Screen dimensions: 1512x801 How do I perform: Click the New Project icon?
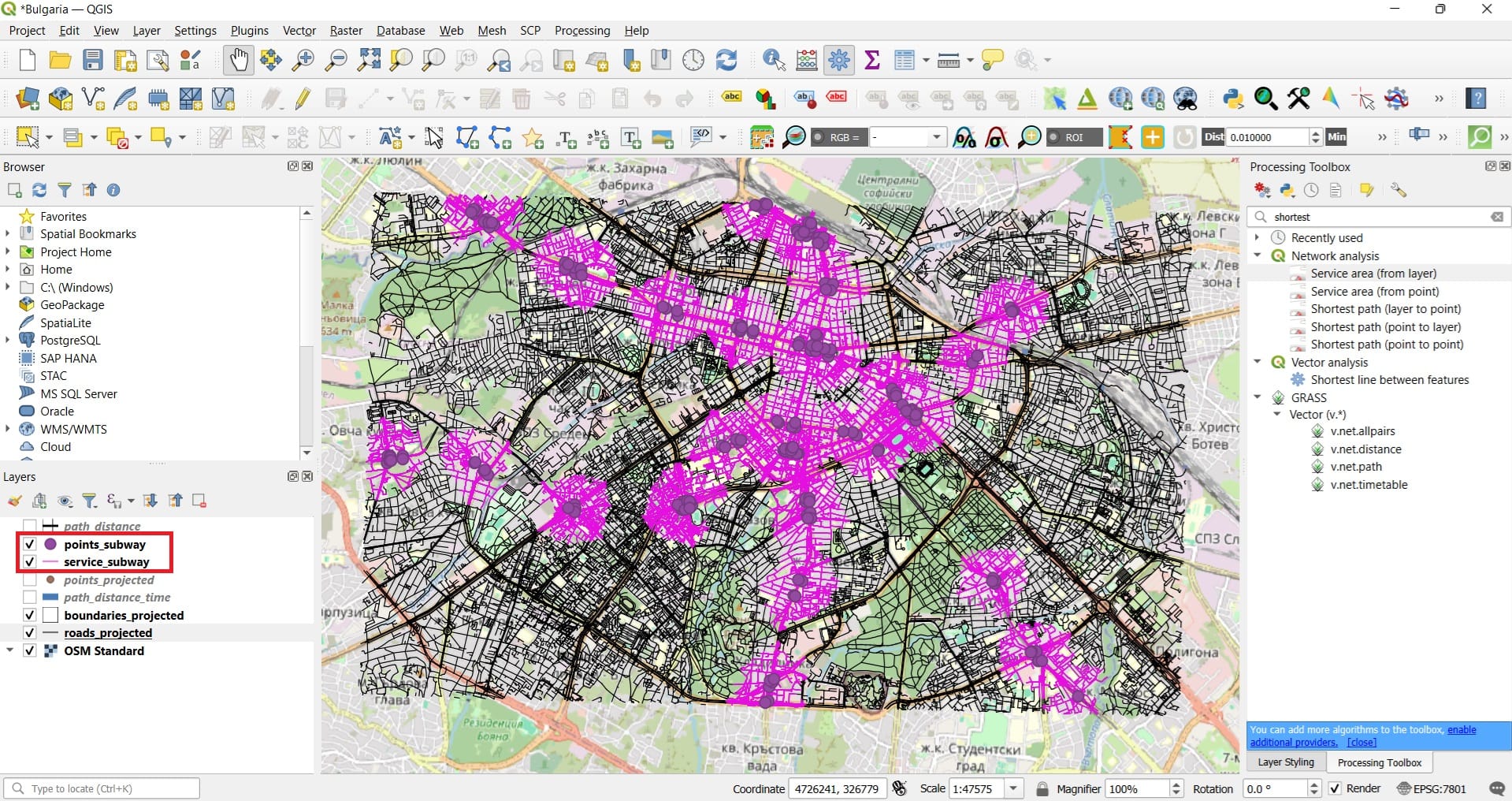coord(27,60)
